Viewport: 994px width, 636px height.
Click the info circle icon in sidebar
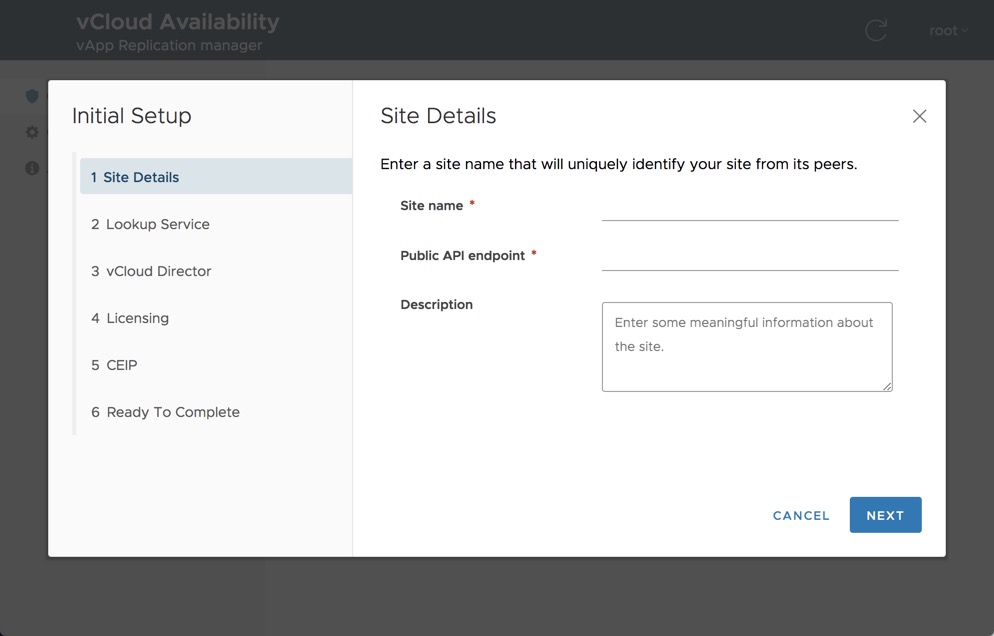click(32, 168)
